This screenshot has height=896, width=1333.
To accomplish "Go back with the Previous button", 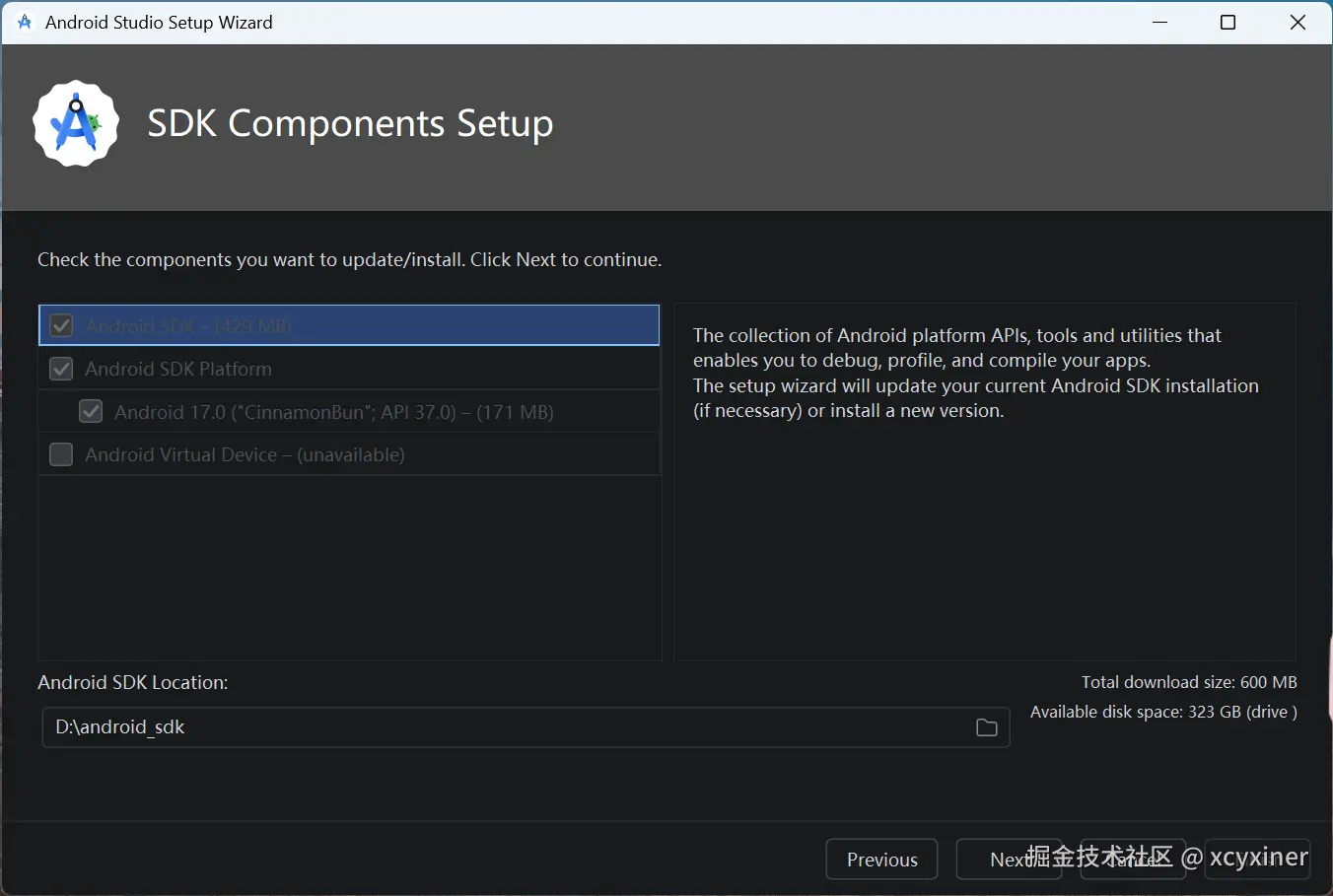I will tap(881, 860).
